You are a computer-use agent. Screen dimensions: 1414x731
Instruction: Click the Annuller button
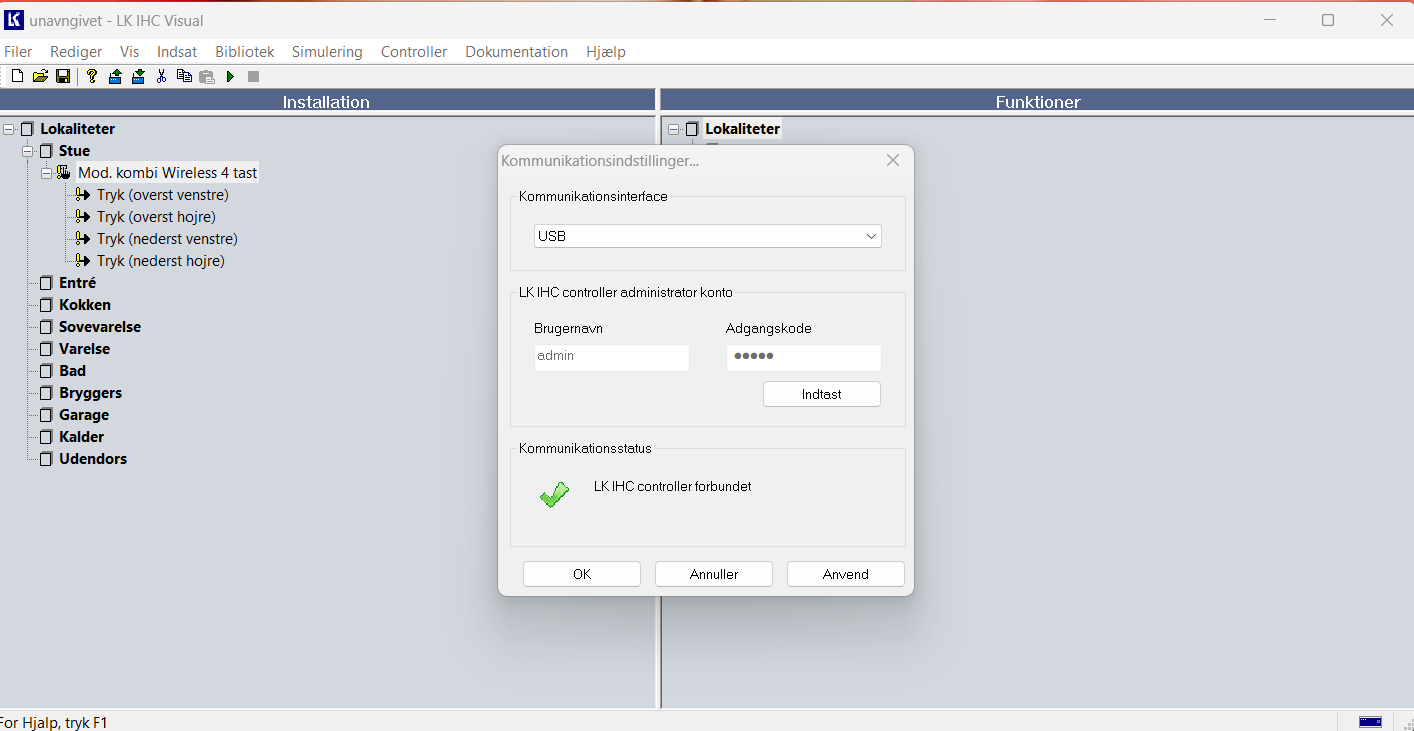click(714, 574)
